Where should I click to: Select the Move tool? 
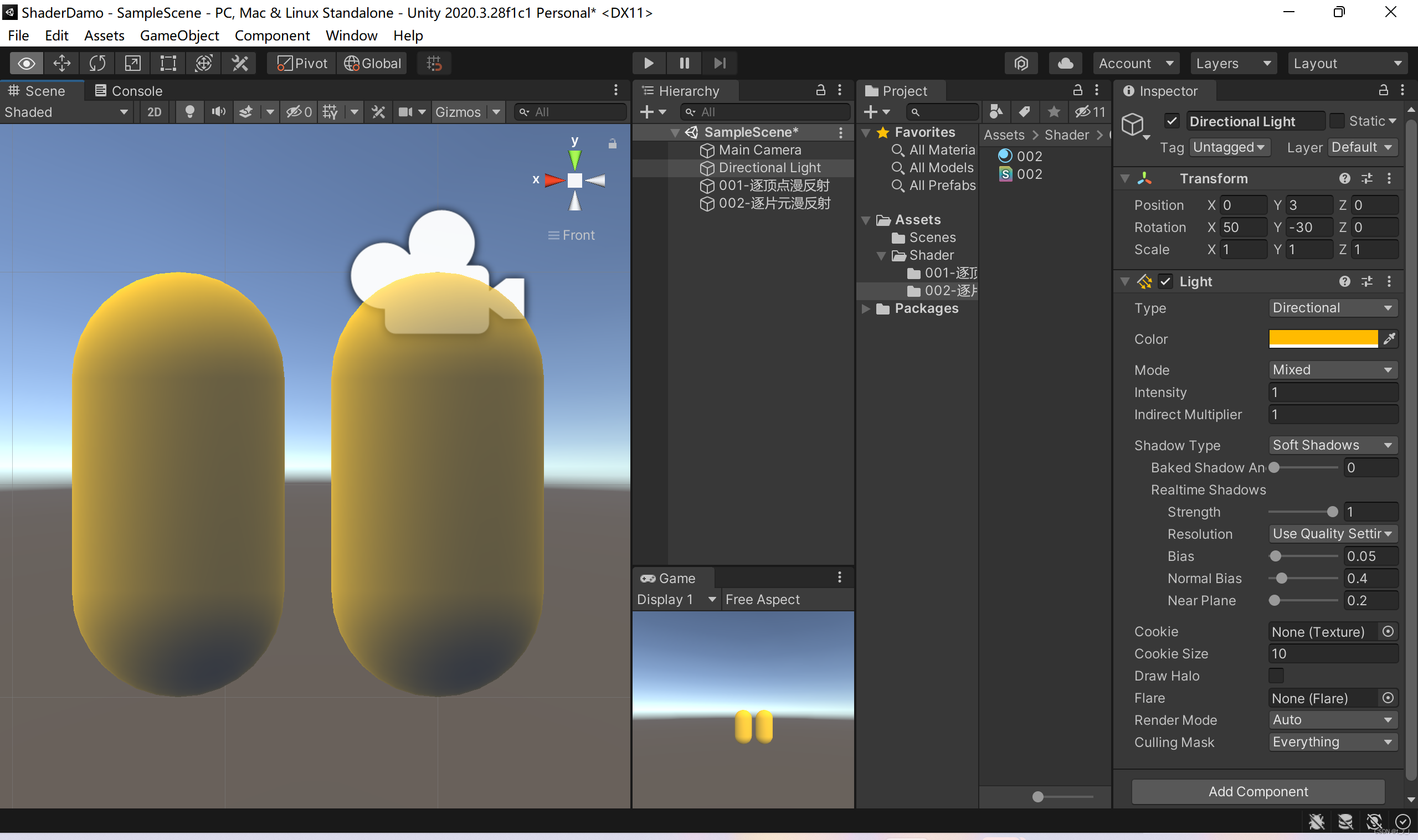point(61,63)
